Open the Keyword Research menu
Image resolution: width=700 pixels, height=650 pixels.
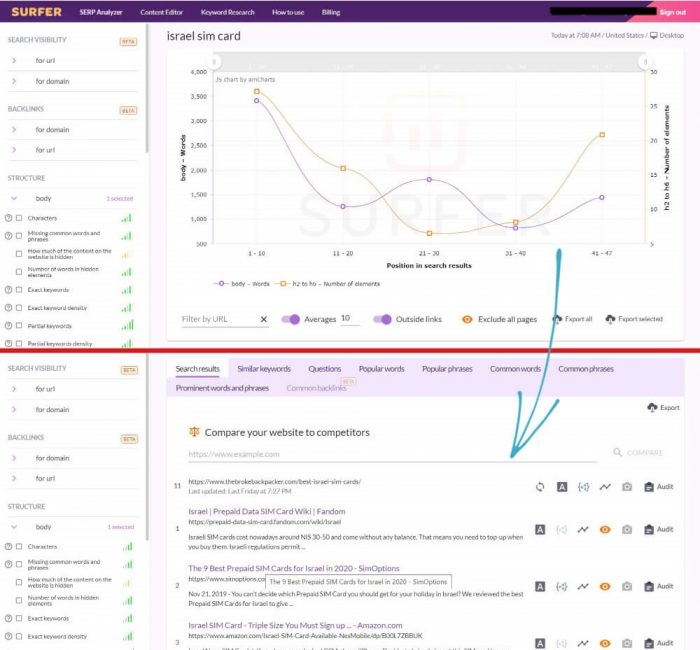pyautogui.click(x=228, y=12)
